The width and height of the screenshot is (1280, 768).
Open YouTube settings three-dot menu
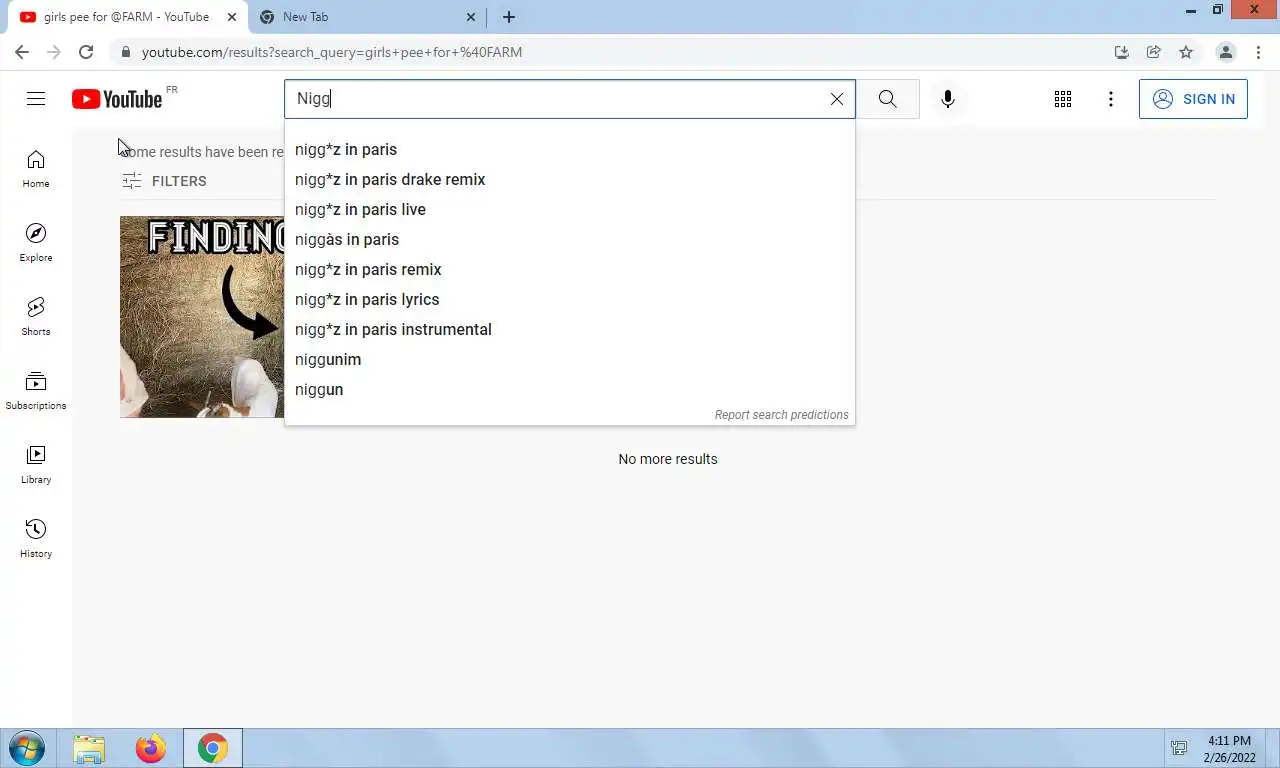pos(1111,99)
